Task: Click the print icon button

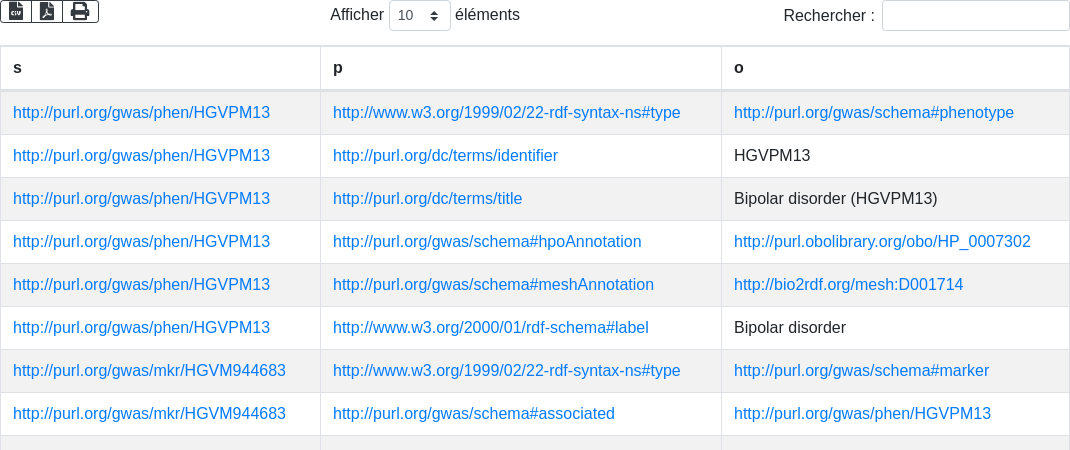Action: (80, 11)
